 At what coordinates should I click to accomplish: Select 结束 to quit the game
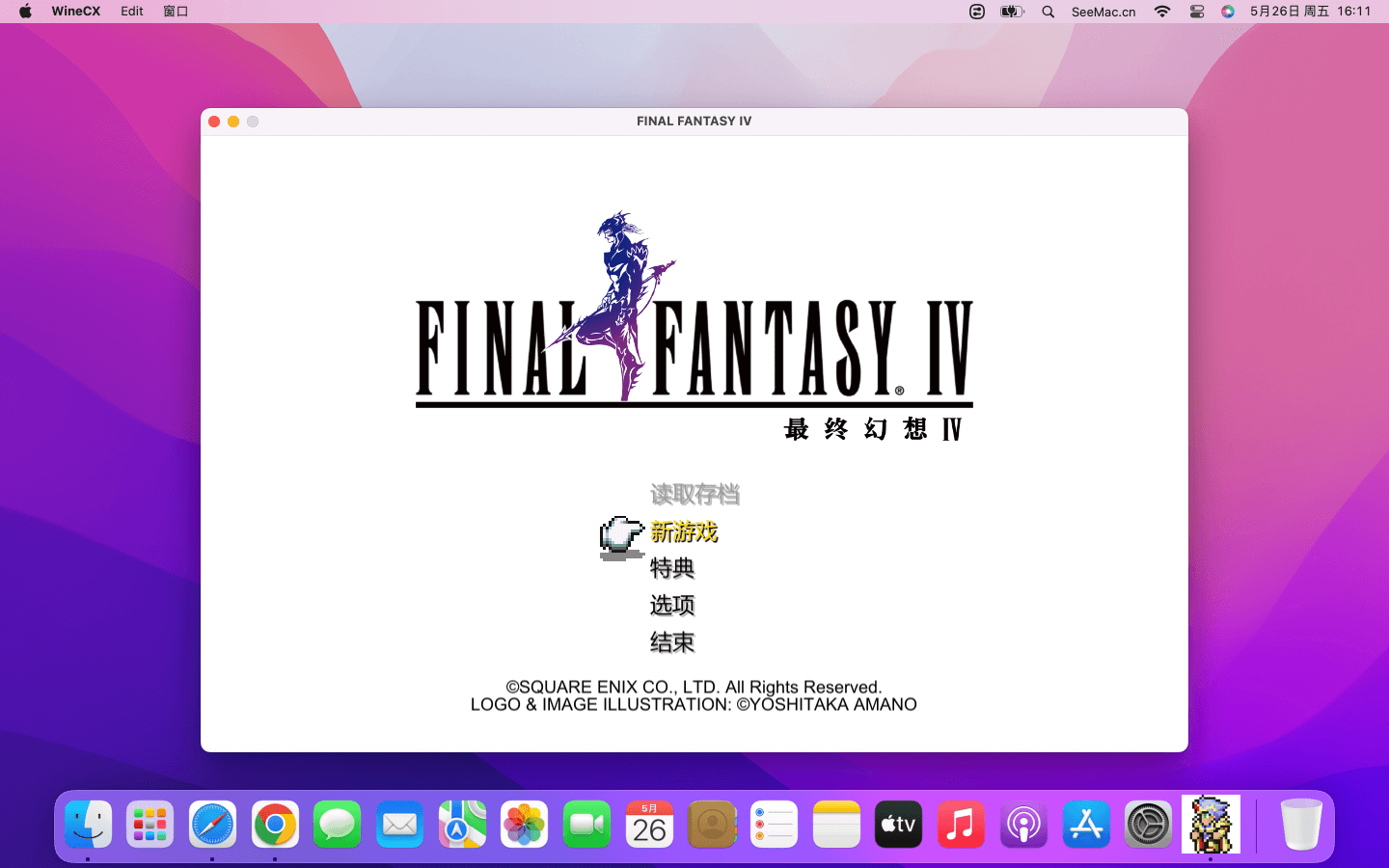click(672, 642)
